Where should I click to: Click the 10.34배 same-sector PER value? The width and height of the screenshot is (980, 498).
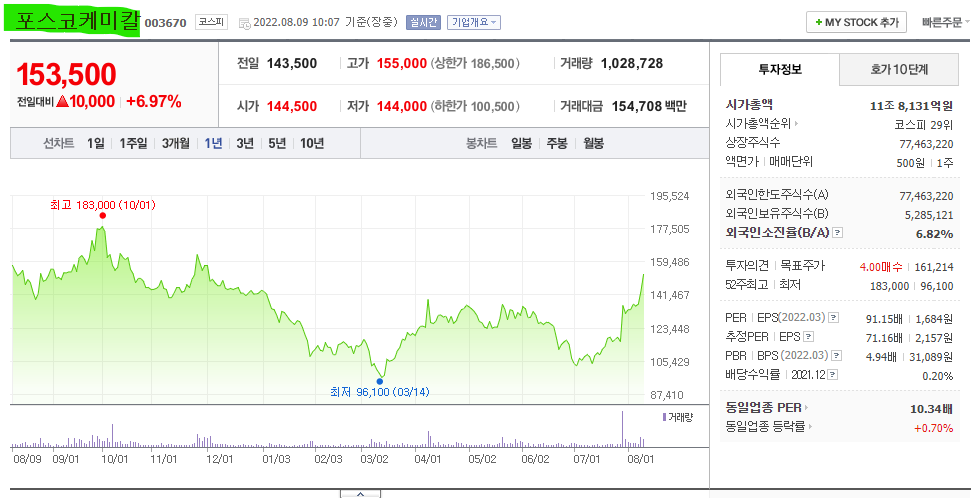931,409
